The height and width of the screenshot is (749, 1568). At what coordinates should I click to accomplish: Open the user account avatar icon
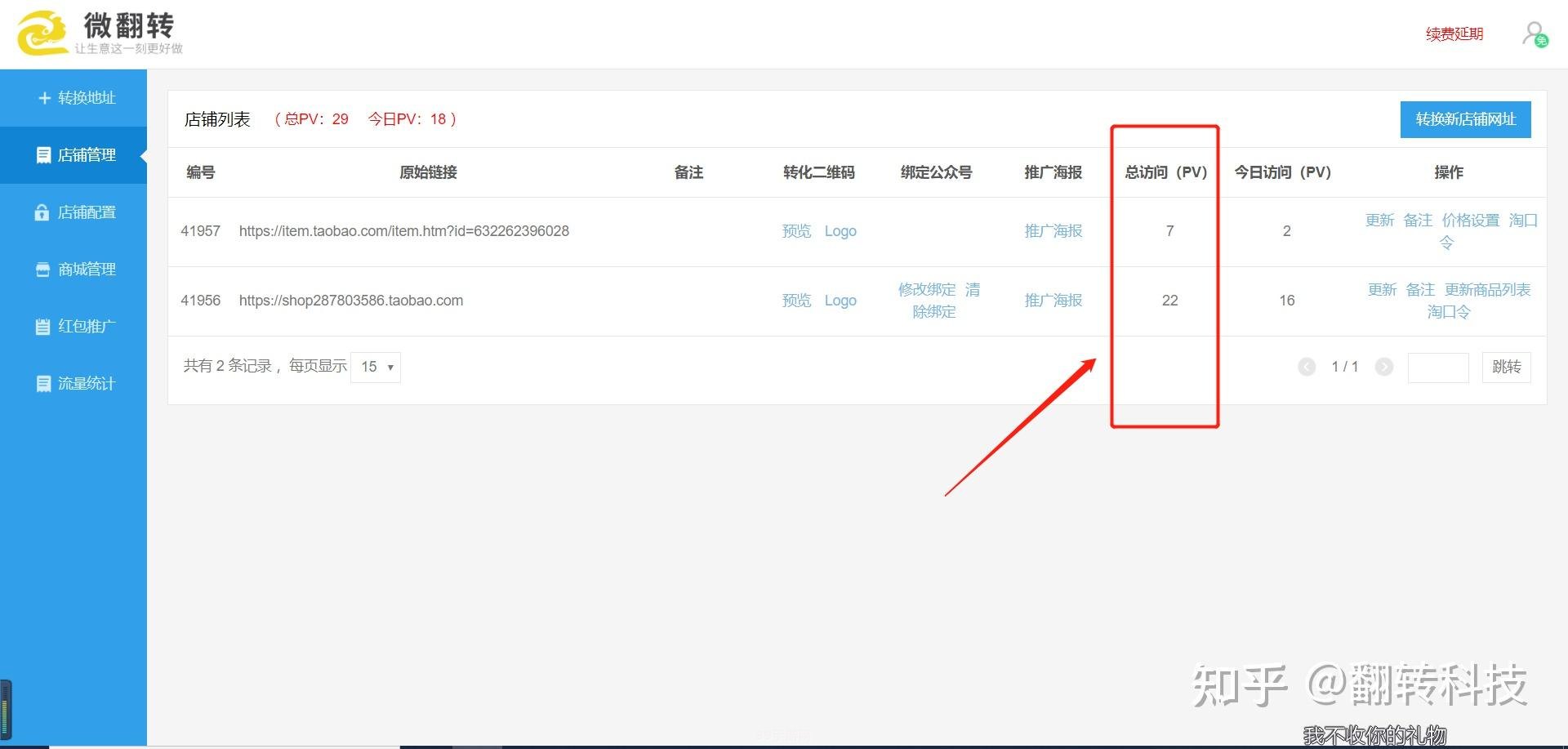coord(1535,34)
